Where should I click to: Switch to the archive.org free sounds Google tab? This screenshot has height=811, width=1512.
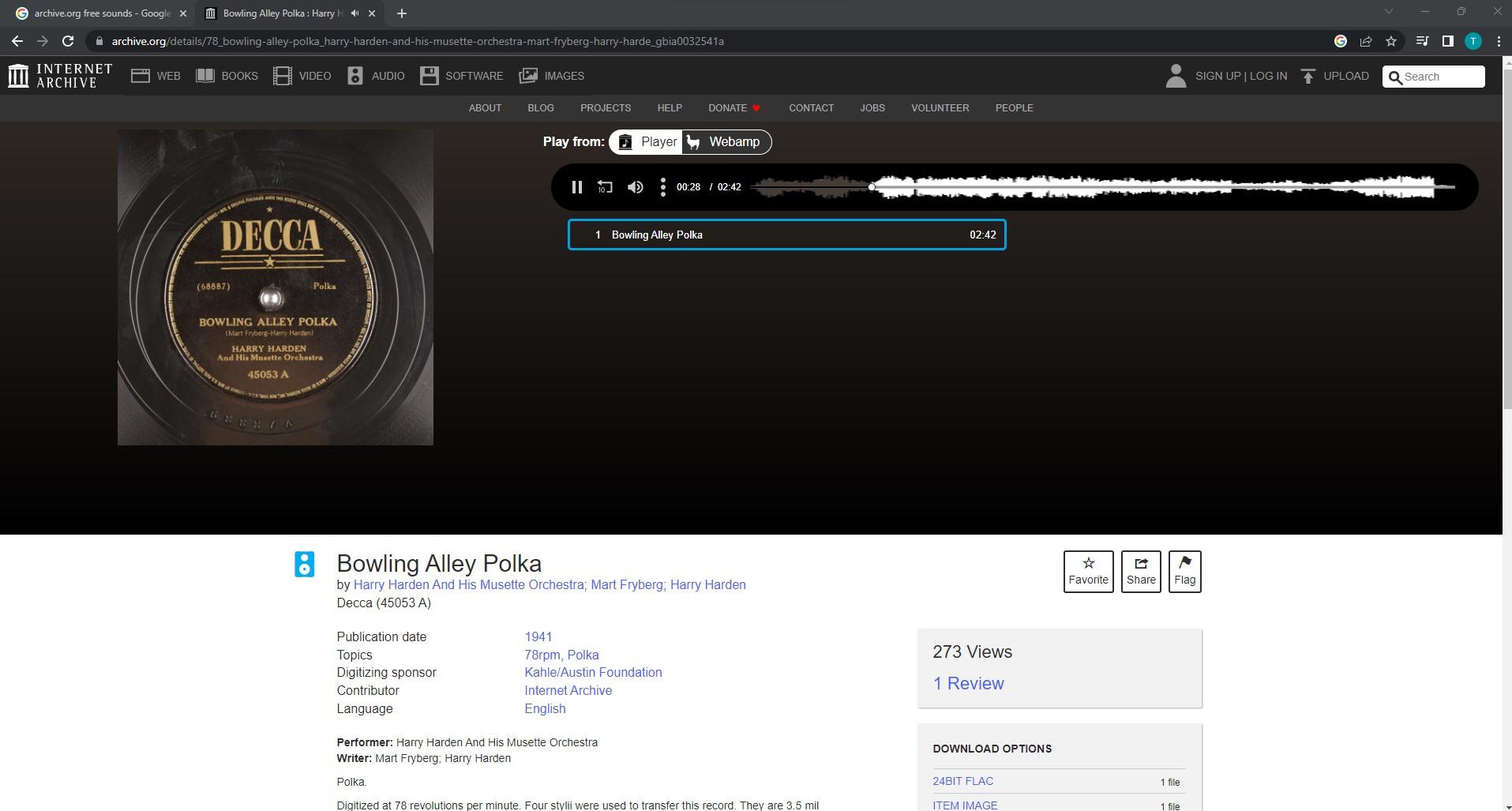point(101,13)
